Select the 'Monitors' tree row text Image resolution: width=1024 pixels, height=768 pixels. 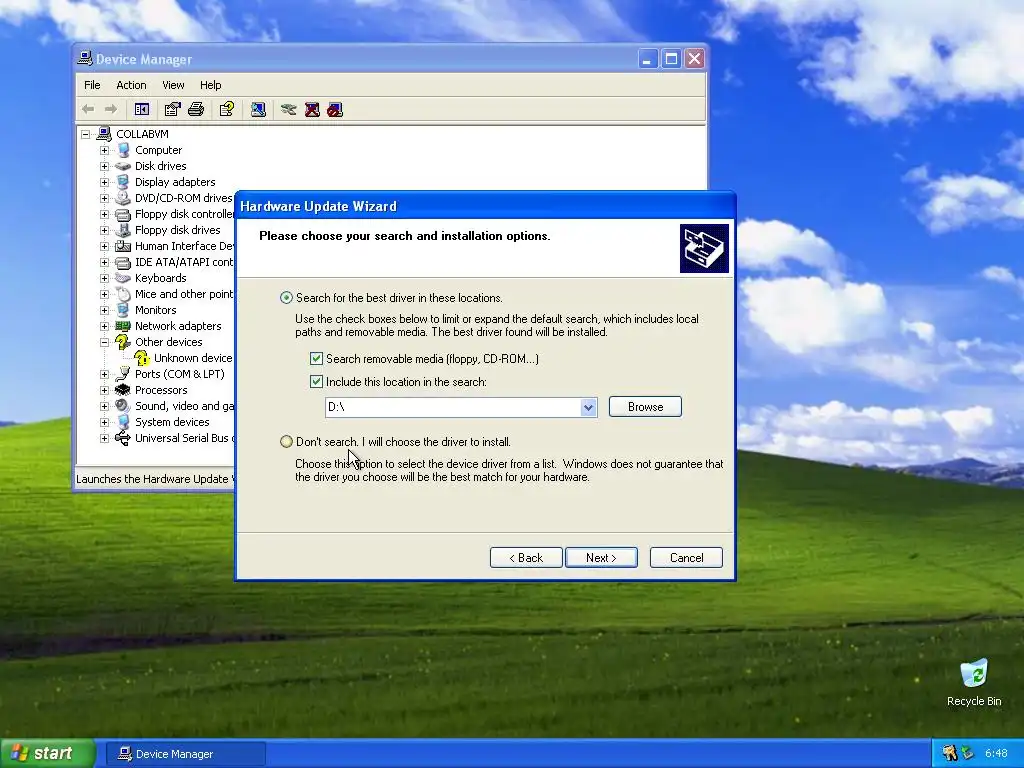155,310
